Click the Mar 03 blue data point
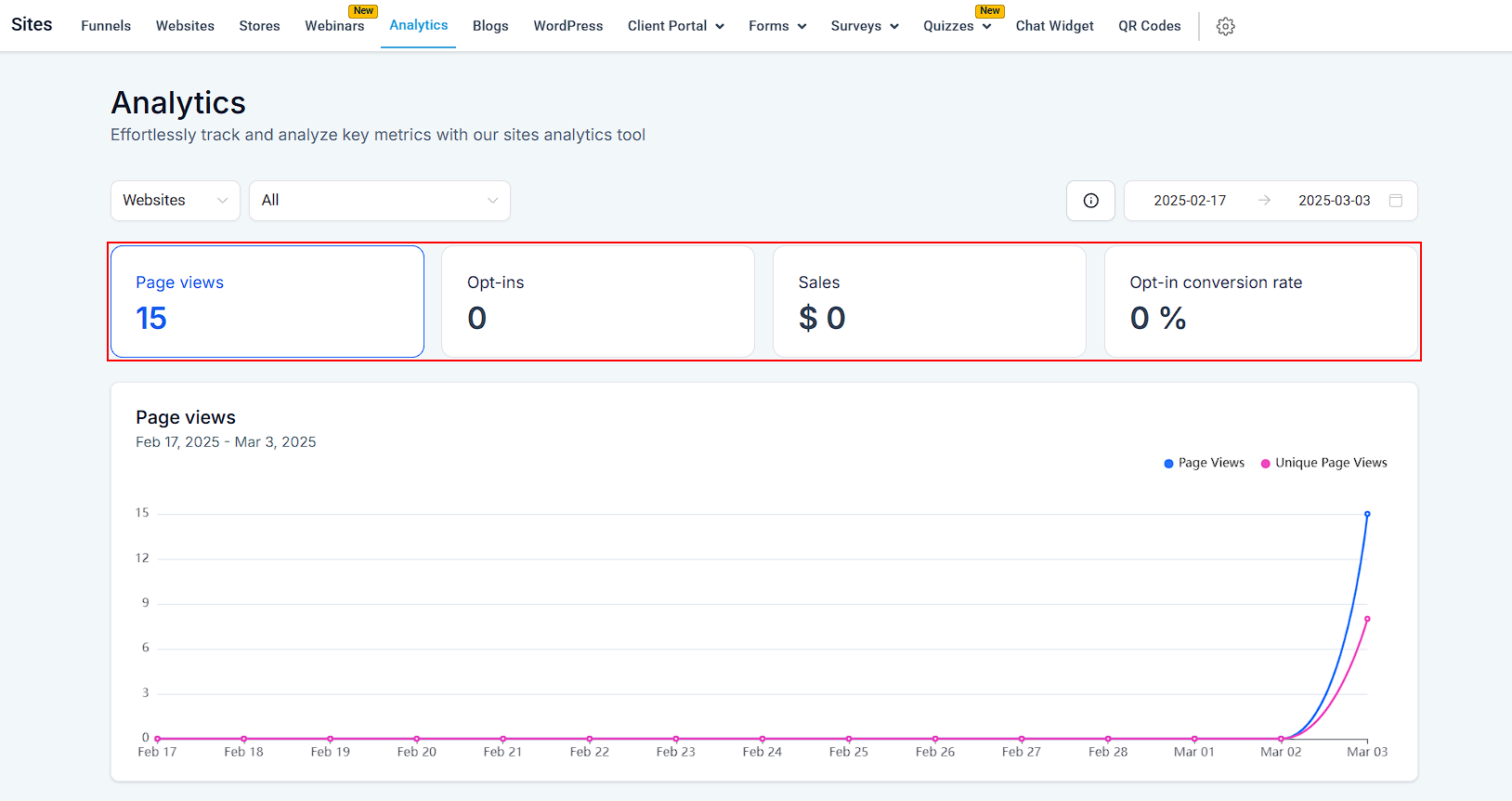This screenshot has width=1512, height=801. coord(1367,514)
